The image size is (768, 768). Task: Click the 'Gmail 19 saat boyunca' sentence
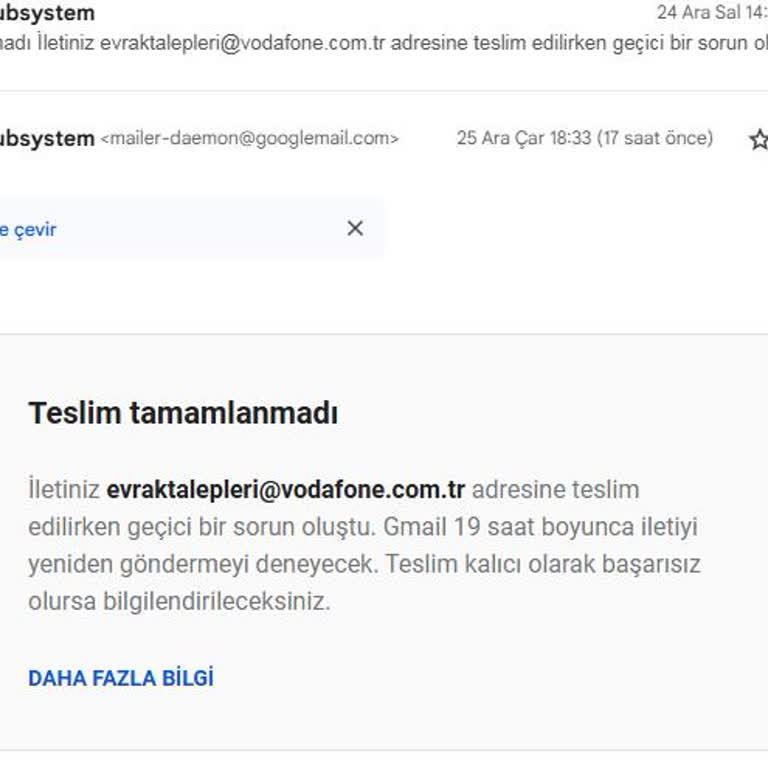[x=540, y=527]
